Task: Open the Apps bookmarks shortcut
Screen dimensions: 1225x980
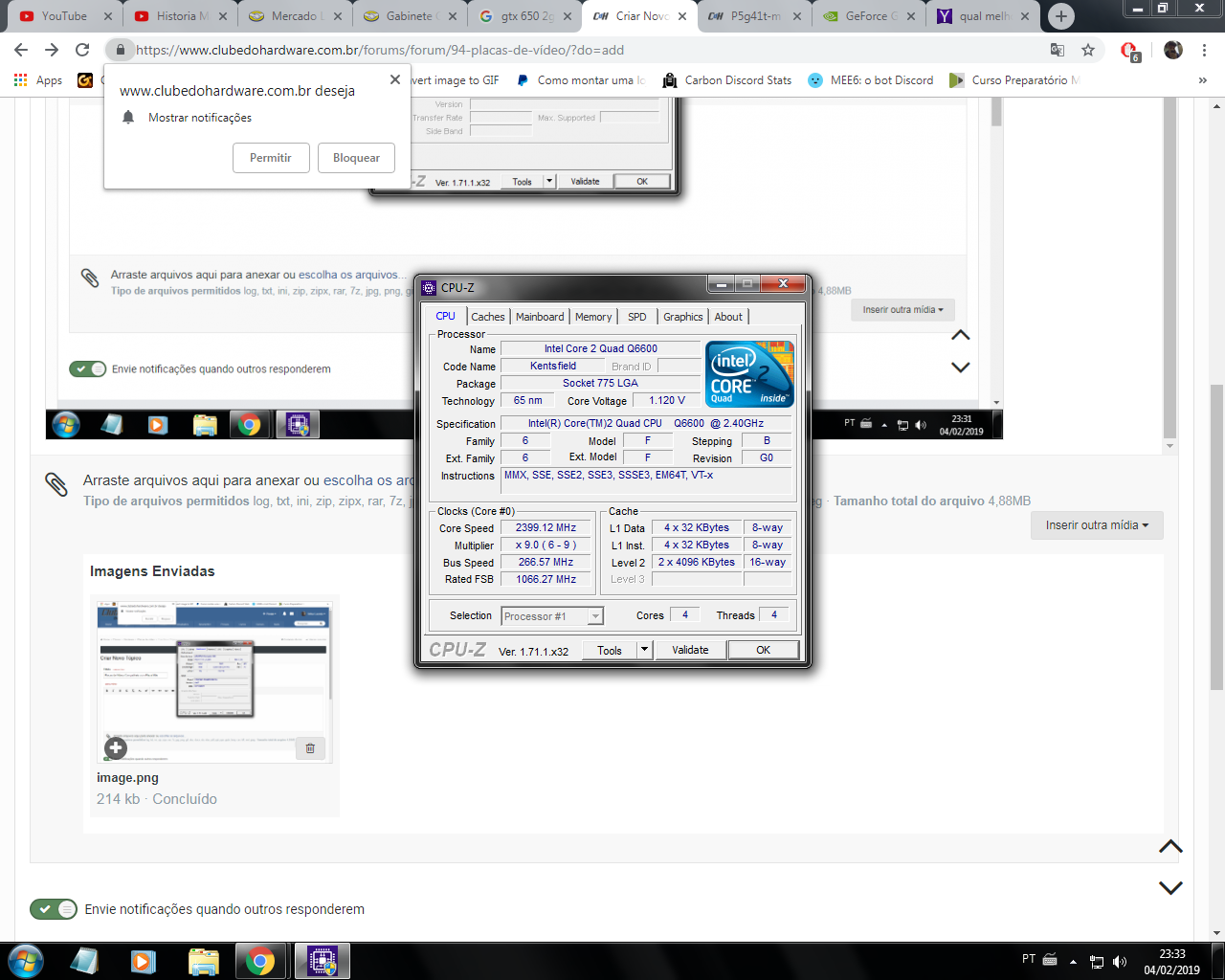Action: tap(38, 80)
